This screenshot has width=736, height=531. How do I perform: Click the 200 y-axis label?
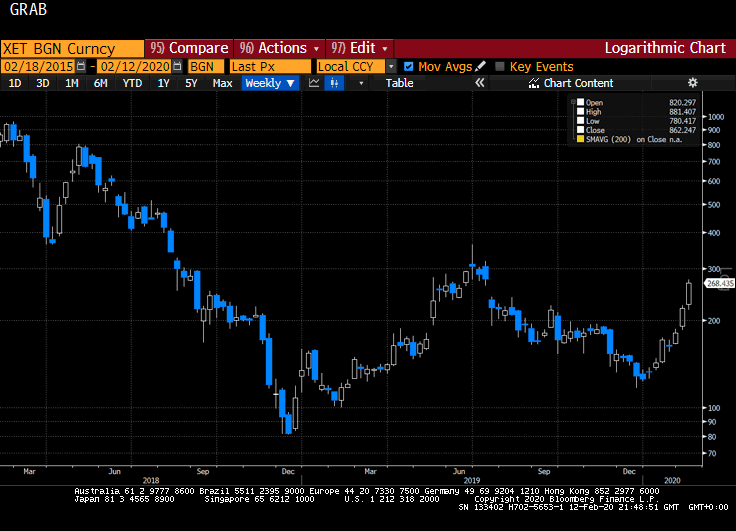[713, 321]
